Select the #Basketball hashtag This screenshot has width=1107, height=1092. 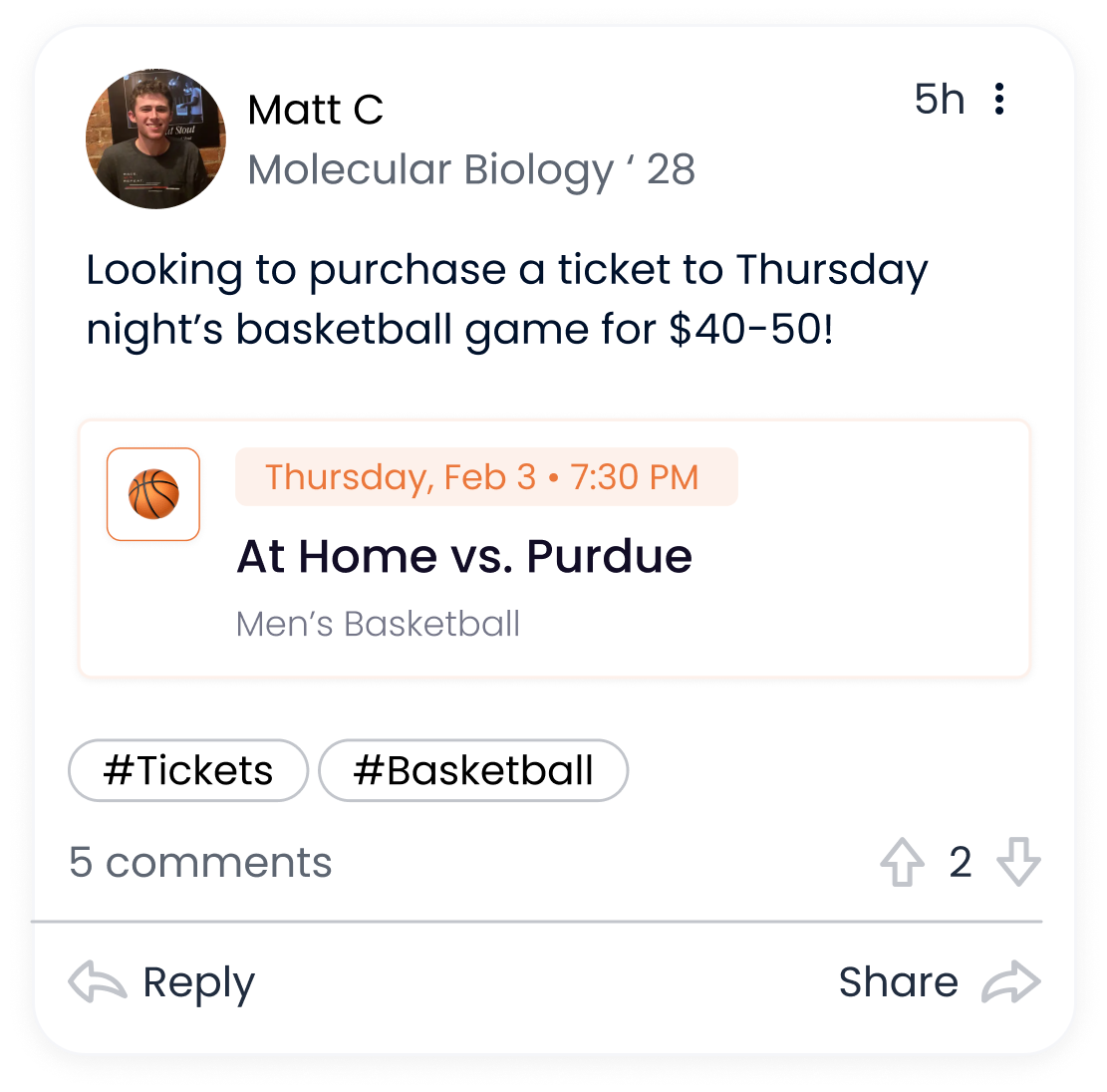473,770
